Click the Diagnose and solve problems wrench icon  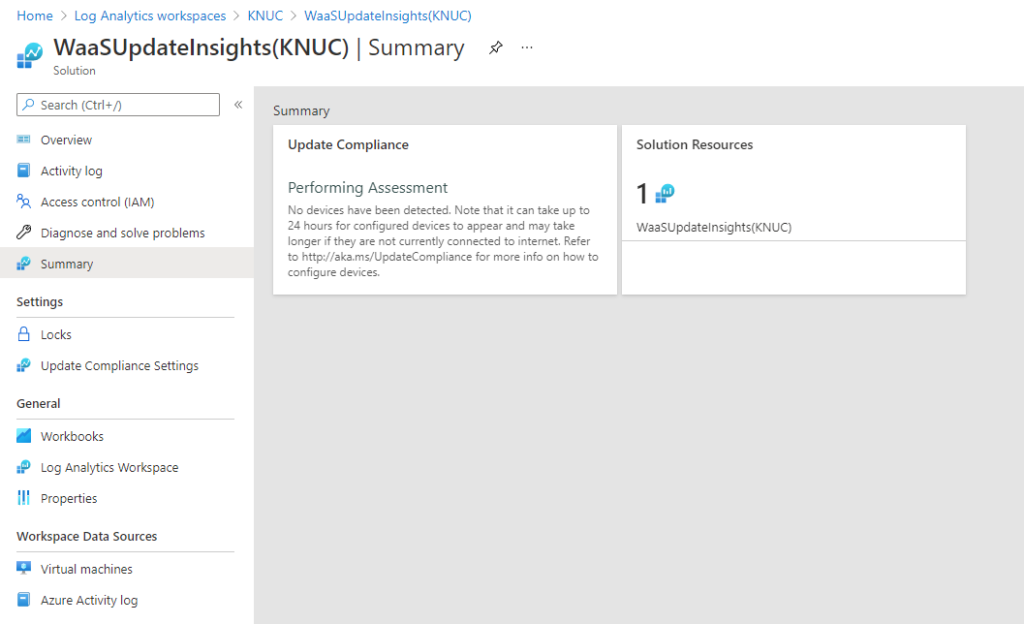24,233
